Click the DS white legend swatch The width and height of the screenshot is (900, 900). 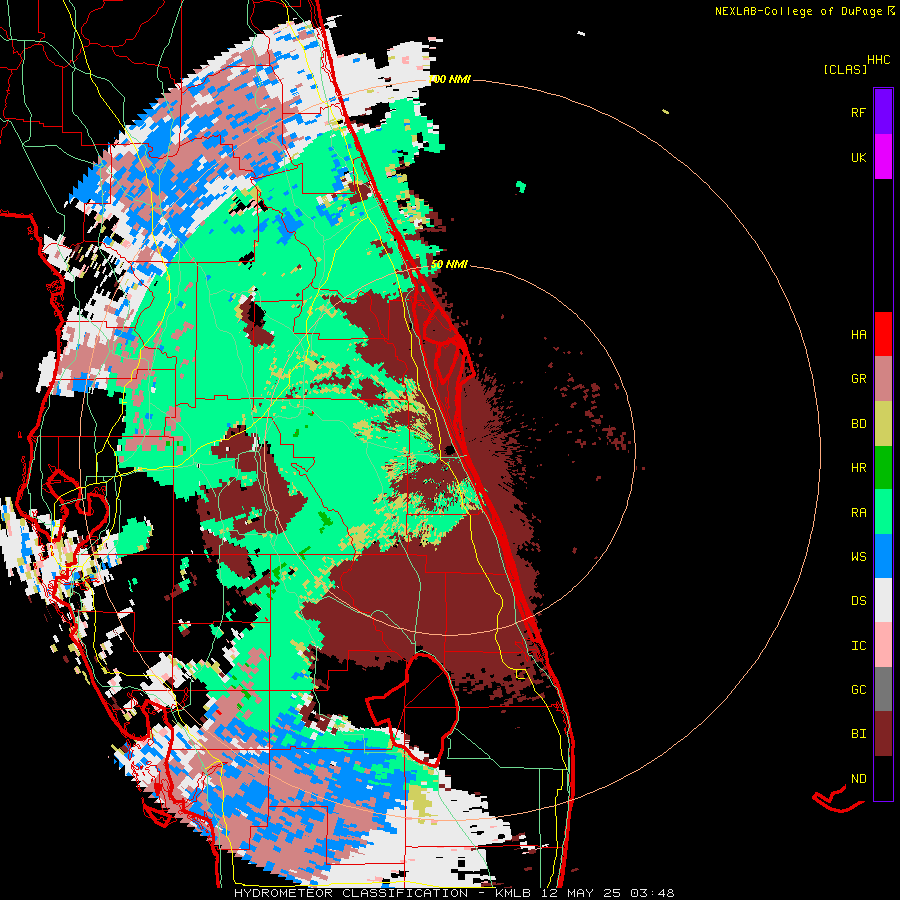pyautogui.click(x=883, y=600)
